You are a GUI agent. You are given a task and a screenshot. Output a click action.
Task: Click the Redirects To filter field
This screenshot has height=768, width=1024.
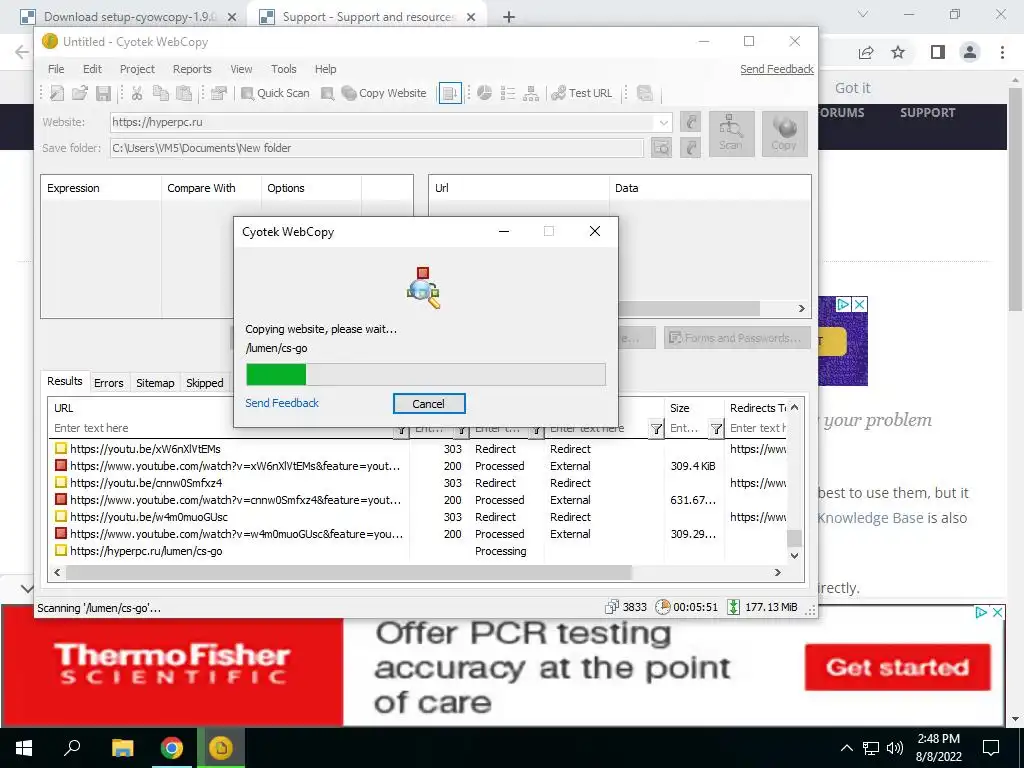(x=758, y=428)
